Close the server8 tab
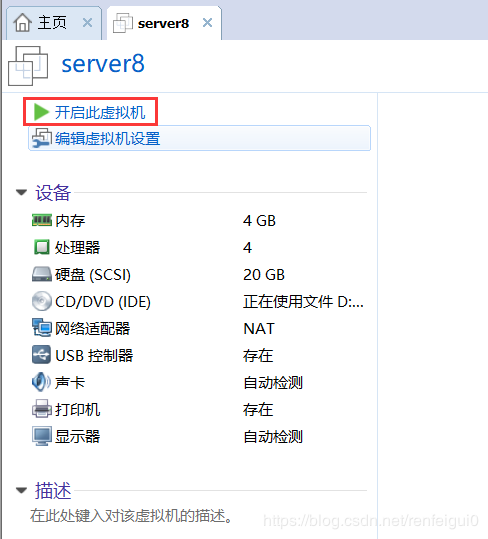Viewport: 488px width, 539px height. pos(208,23)
